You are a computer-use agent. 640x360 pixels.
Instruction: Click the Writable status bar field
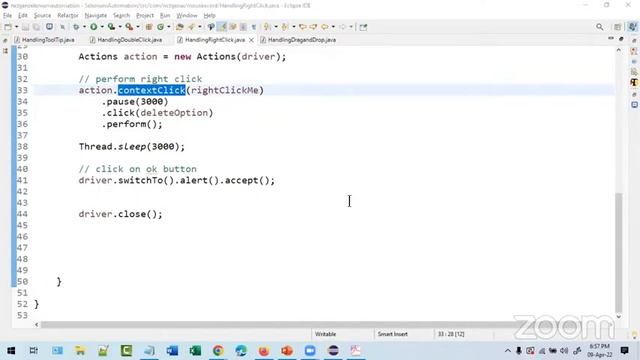click(325, 334)
